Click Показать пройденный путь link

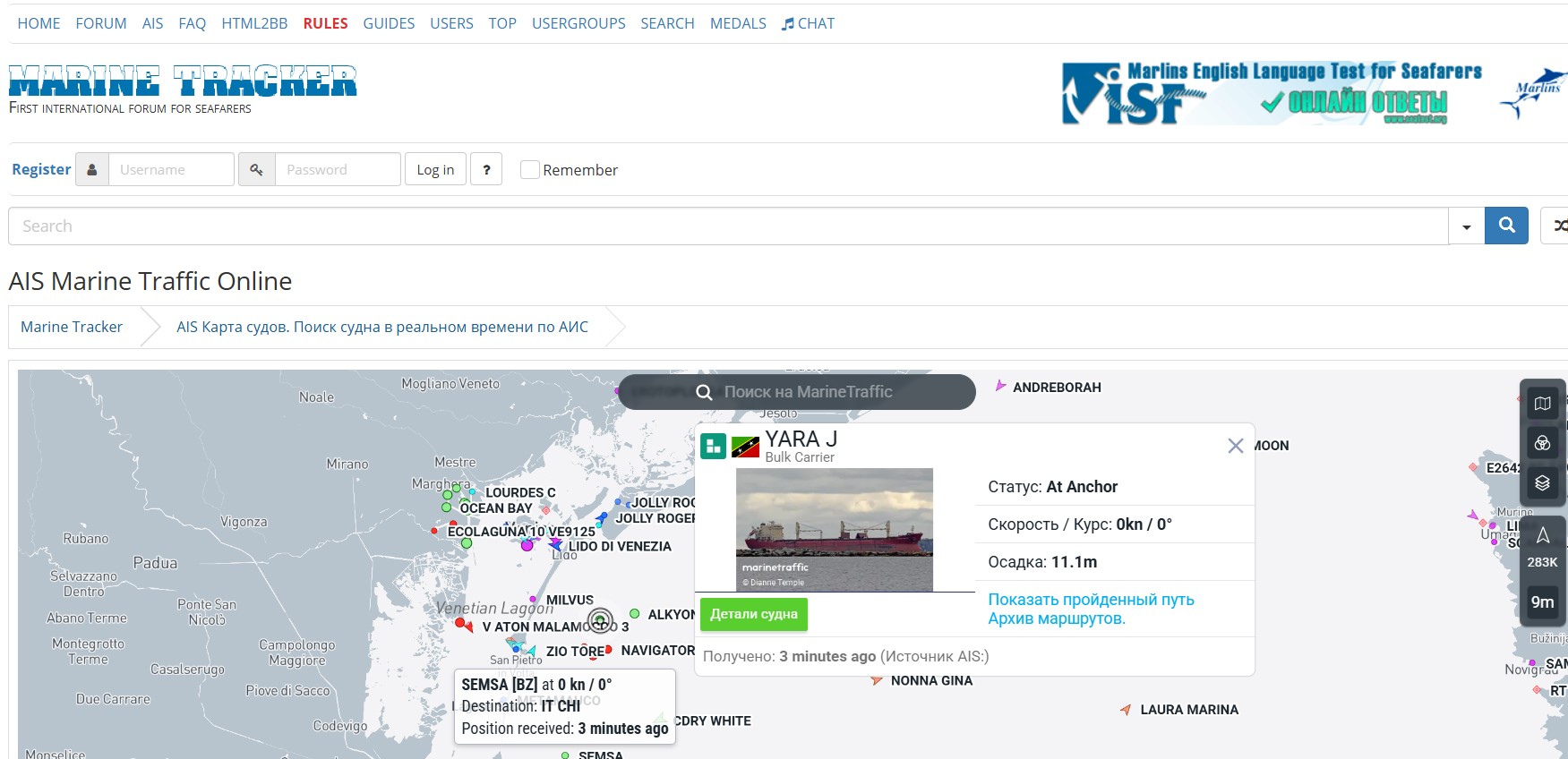[1091, 600]
